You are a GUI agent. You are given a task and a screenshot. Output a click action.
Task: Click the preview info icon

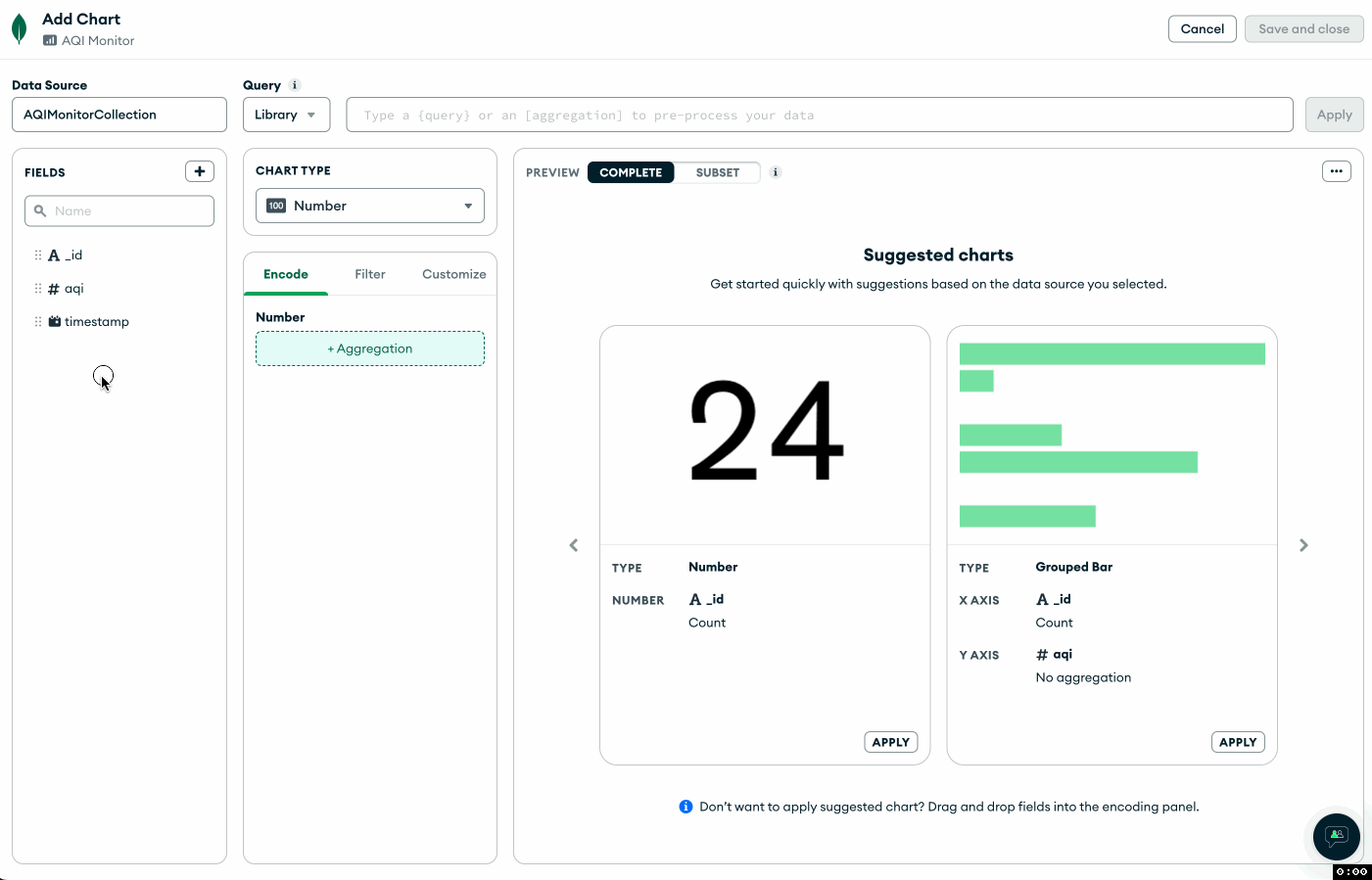tap(776, 172)
